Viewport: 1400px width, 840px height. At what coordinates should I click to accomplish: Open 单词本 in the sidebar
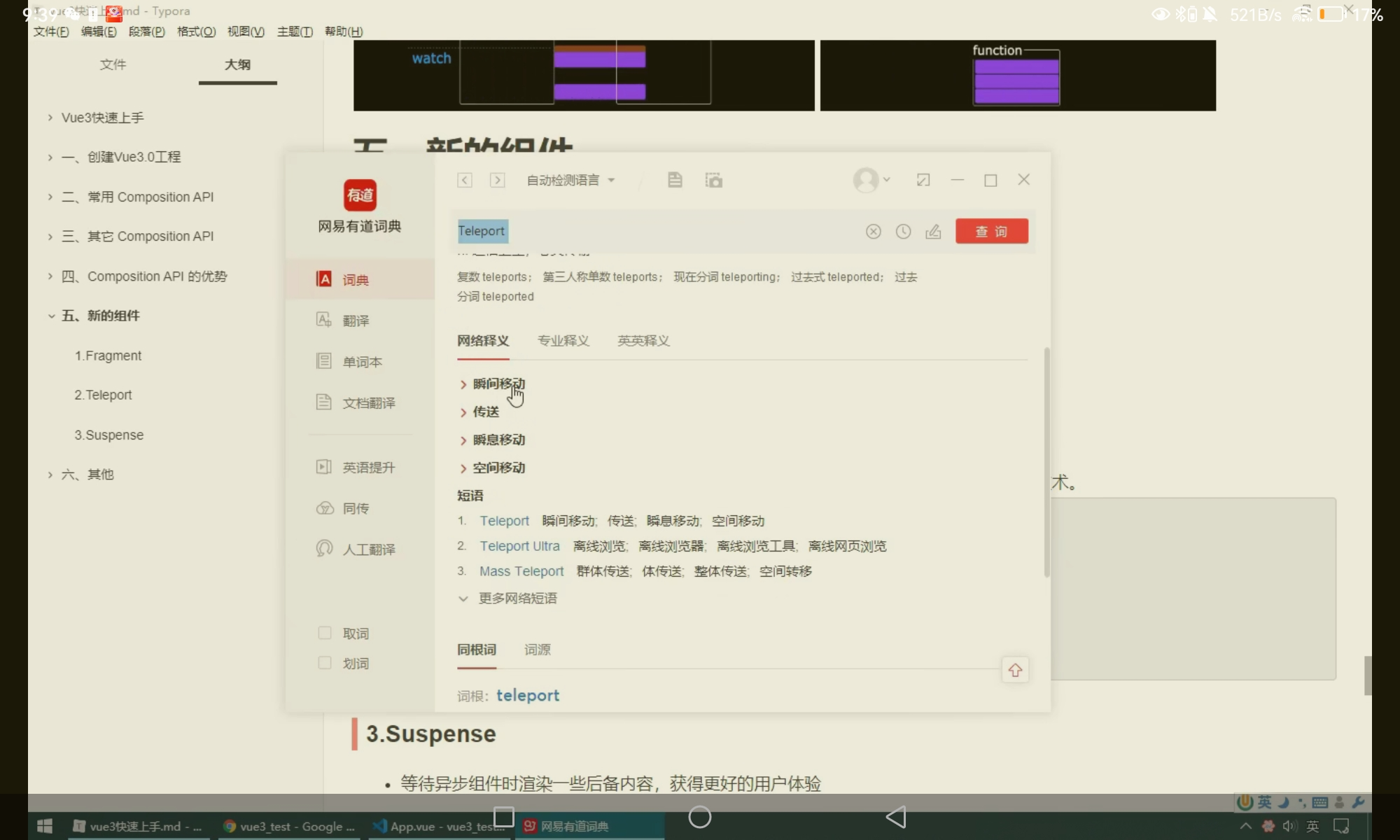click(361, 362)
